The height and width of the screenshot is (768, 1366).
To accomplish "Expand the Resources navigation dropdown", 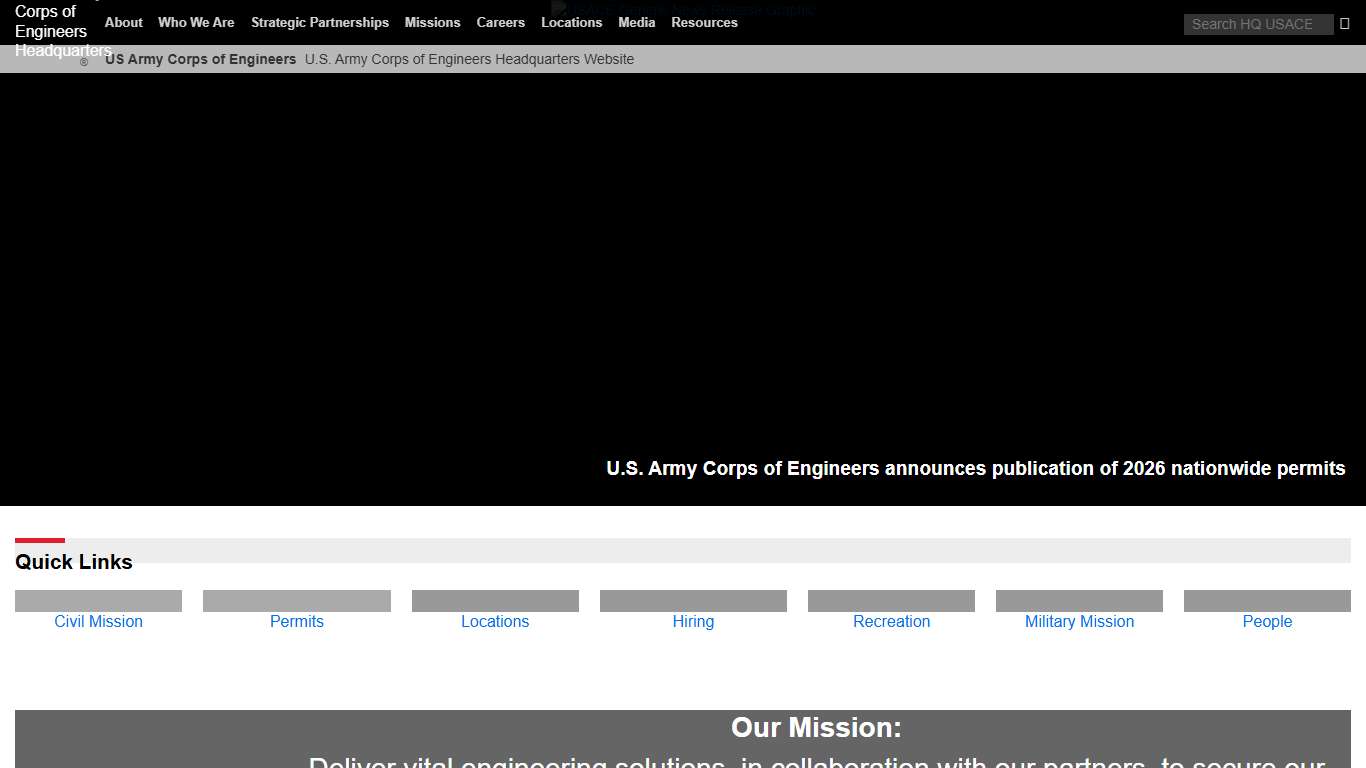I will pos(704,22).
